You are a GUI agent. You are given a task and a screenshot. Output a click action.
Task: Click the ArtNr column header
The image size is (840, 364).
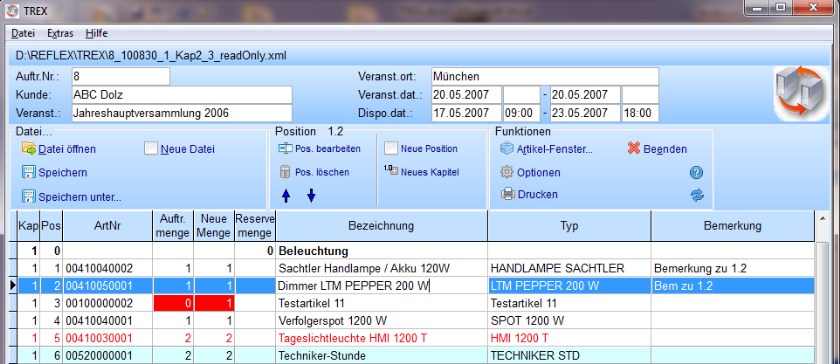pyautogui.click(x=107, y=226)
